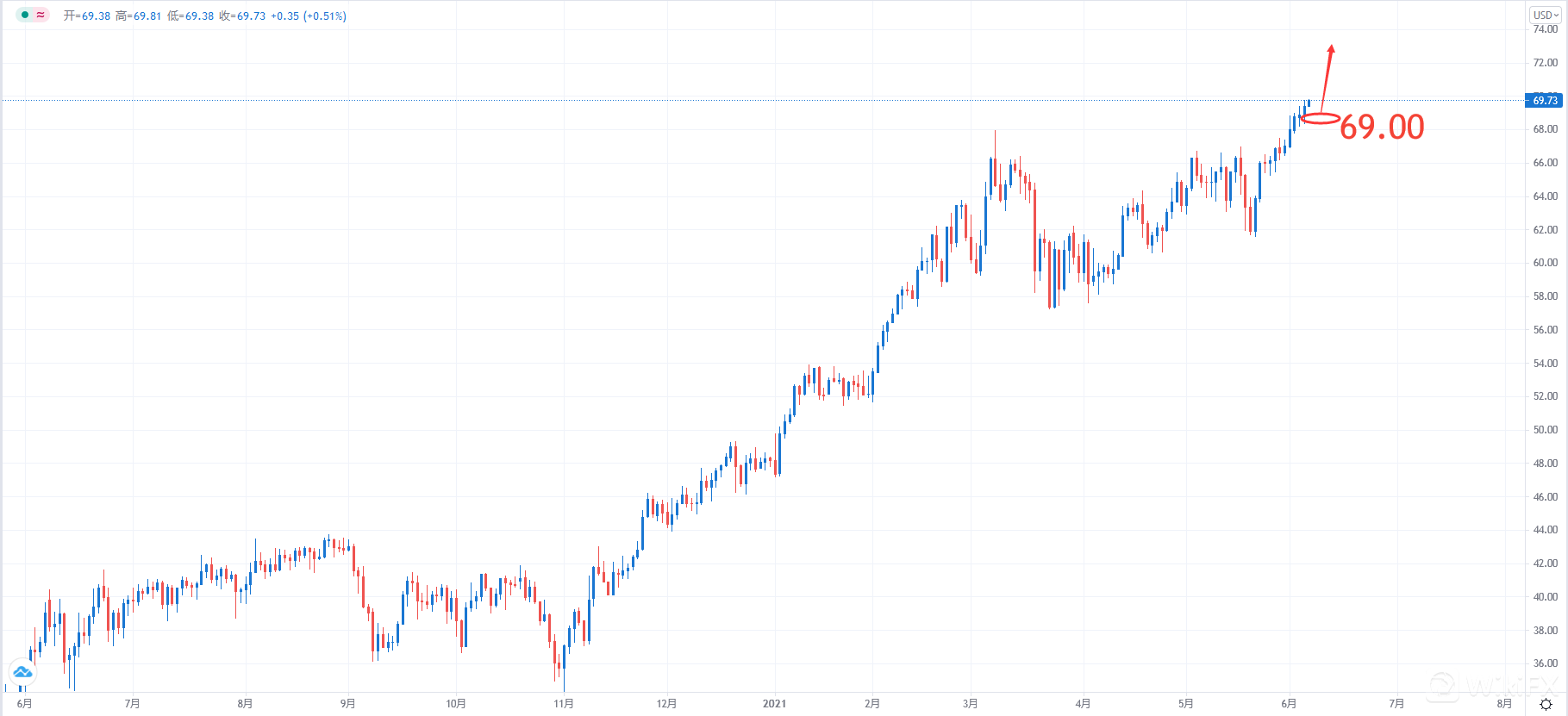
Task: Click the 74.00 price scale label
Action: [x=1546, y=29]
